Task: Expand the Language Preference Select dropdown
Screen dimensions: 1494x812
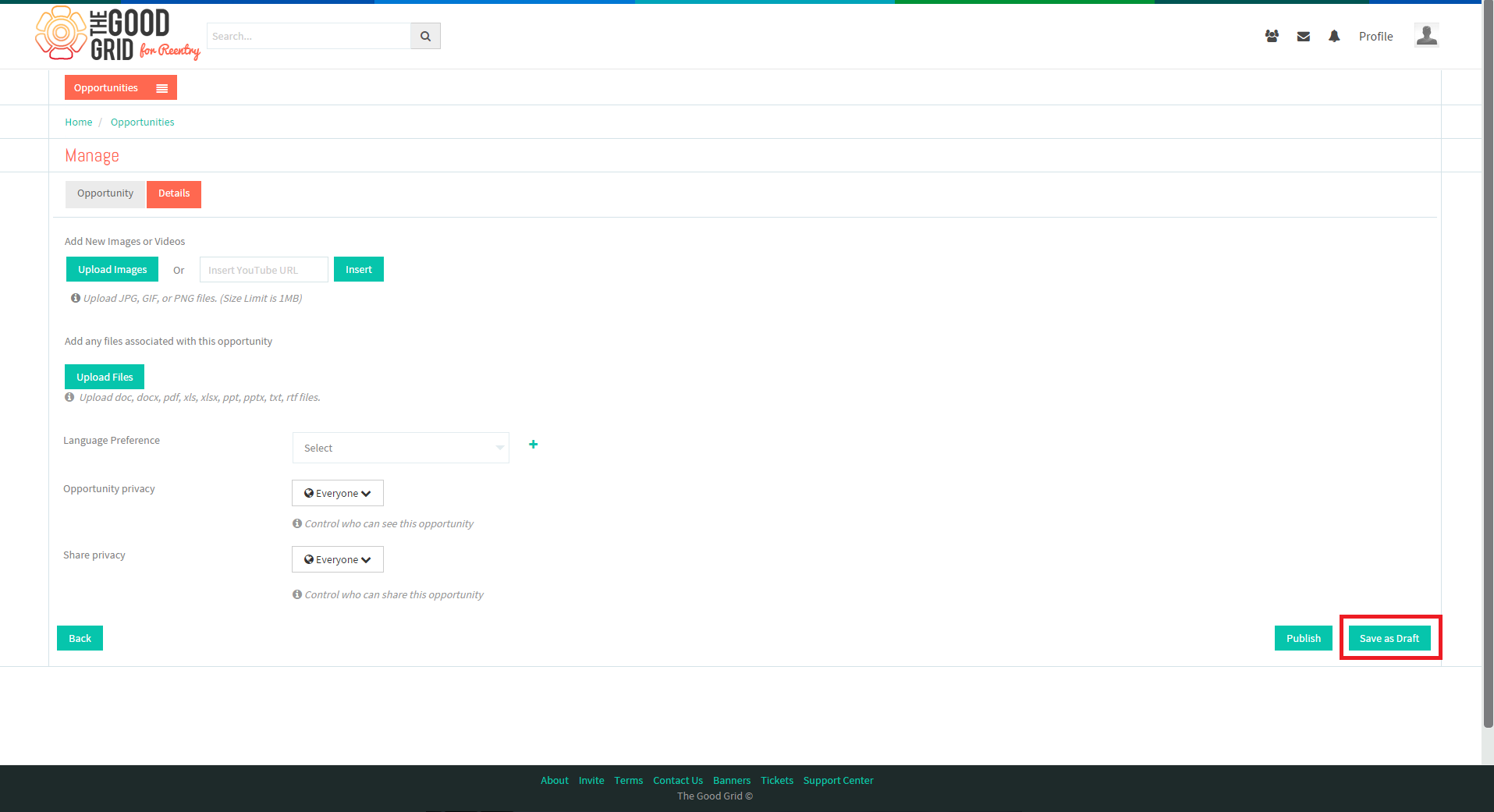Action: tap(401, 448)
